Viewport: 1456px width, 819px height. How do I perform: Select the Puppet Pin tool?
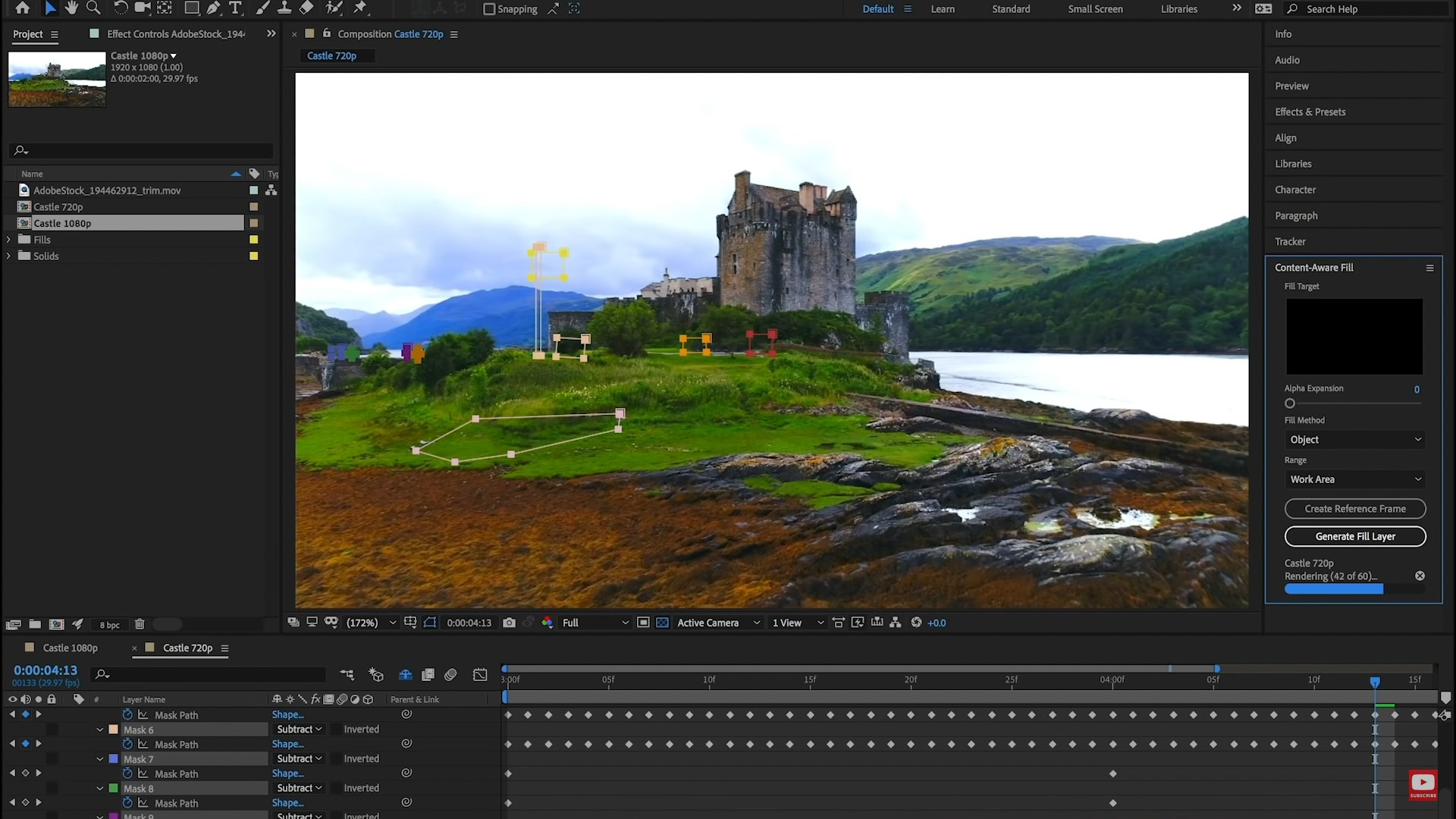[360, 8]
